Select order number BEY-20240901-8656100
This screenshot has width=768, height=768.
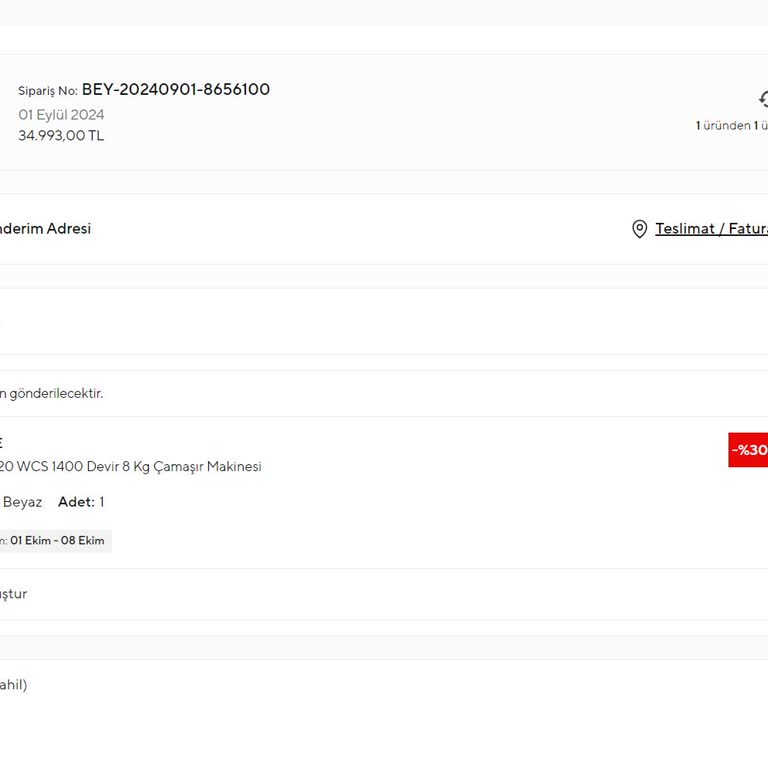(x=176, y=89)
